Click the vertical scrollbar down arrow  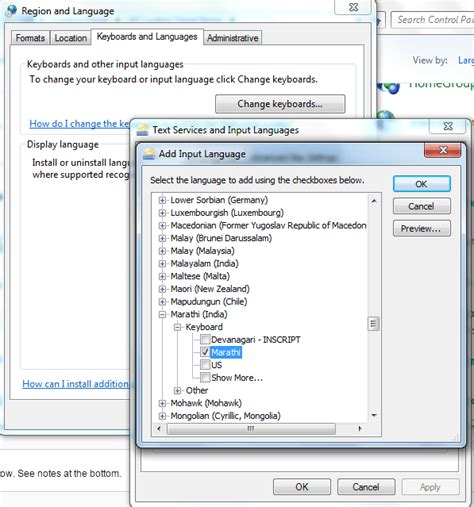click(x=374, y=415)
